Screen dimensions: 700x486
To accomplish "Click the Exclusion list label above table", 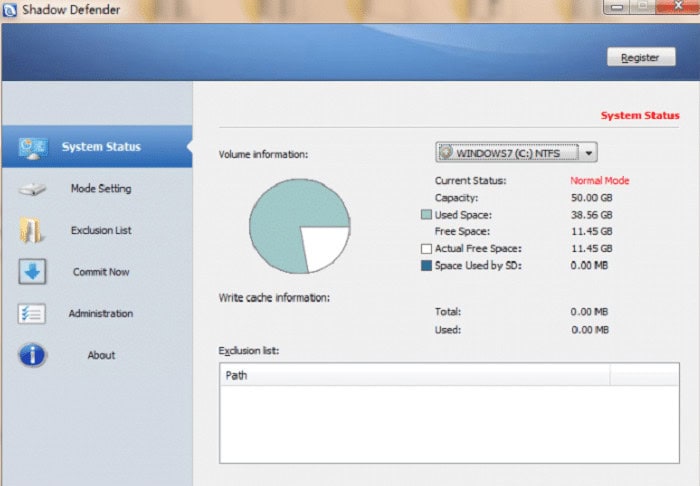I will click(x=249, y=351).
